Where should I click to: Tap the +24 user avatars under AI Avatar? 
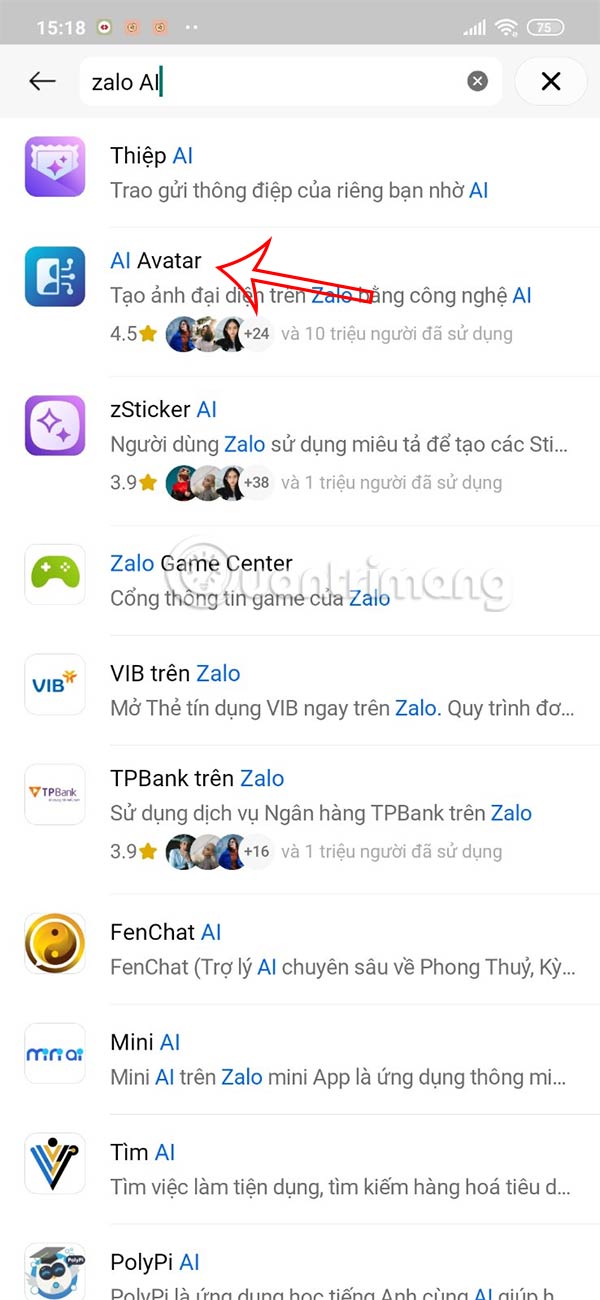pyautogui.click(x=219, y=333)
